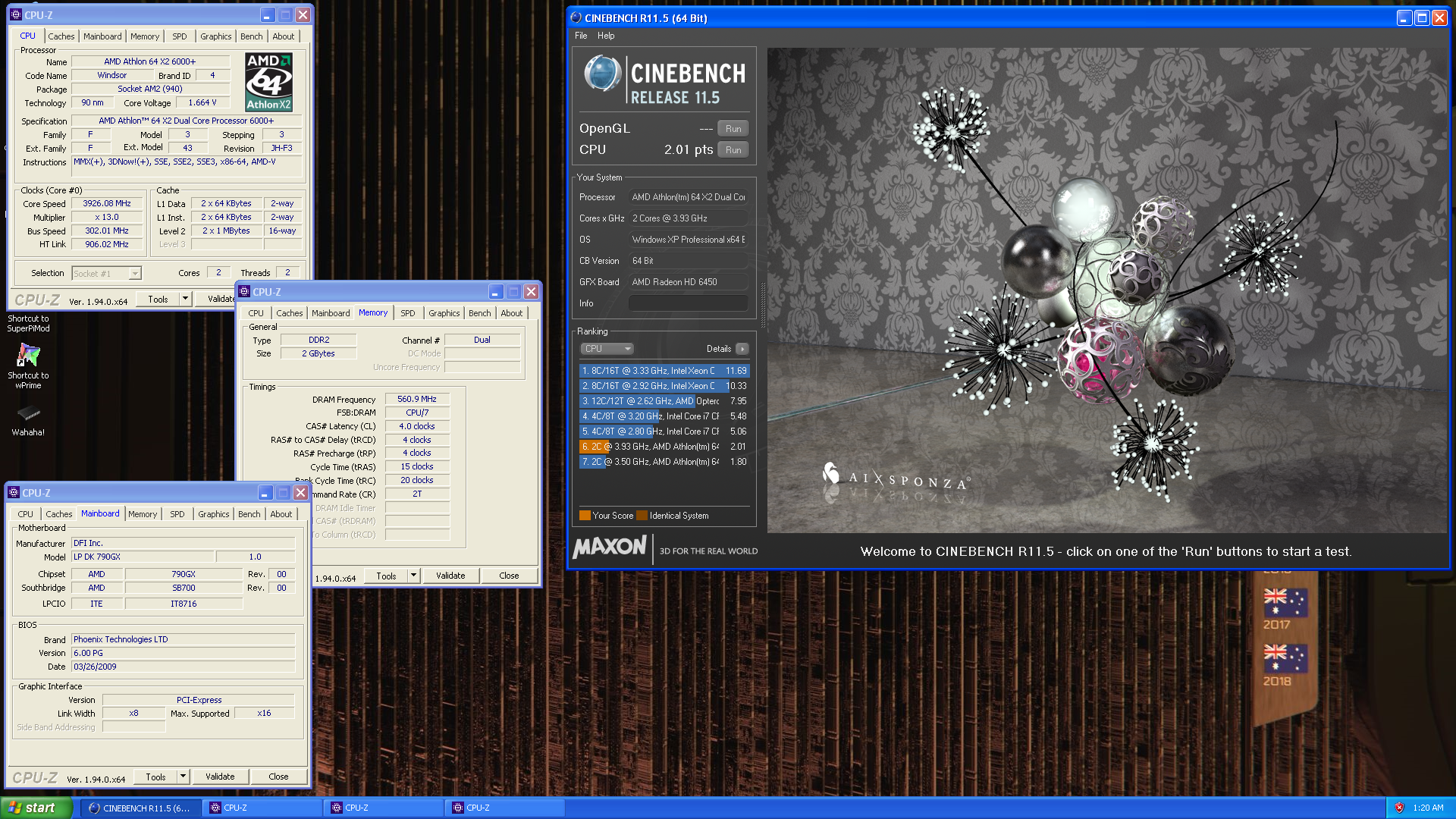
Task: Click Tools button in Mainboard CPU-Z window
Action: 155,777
